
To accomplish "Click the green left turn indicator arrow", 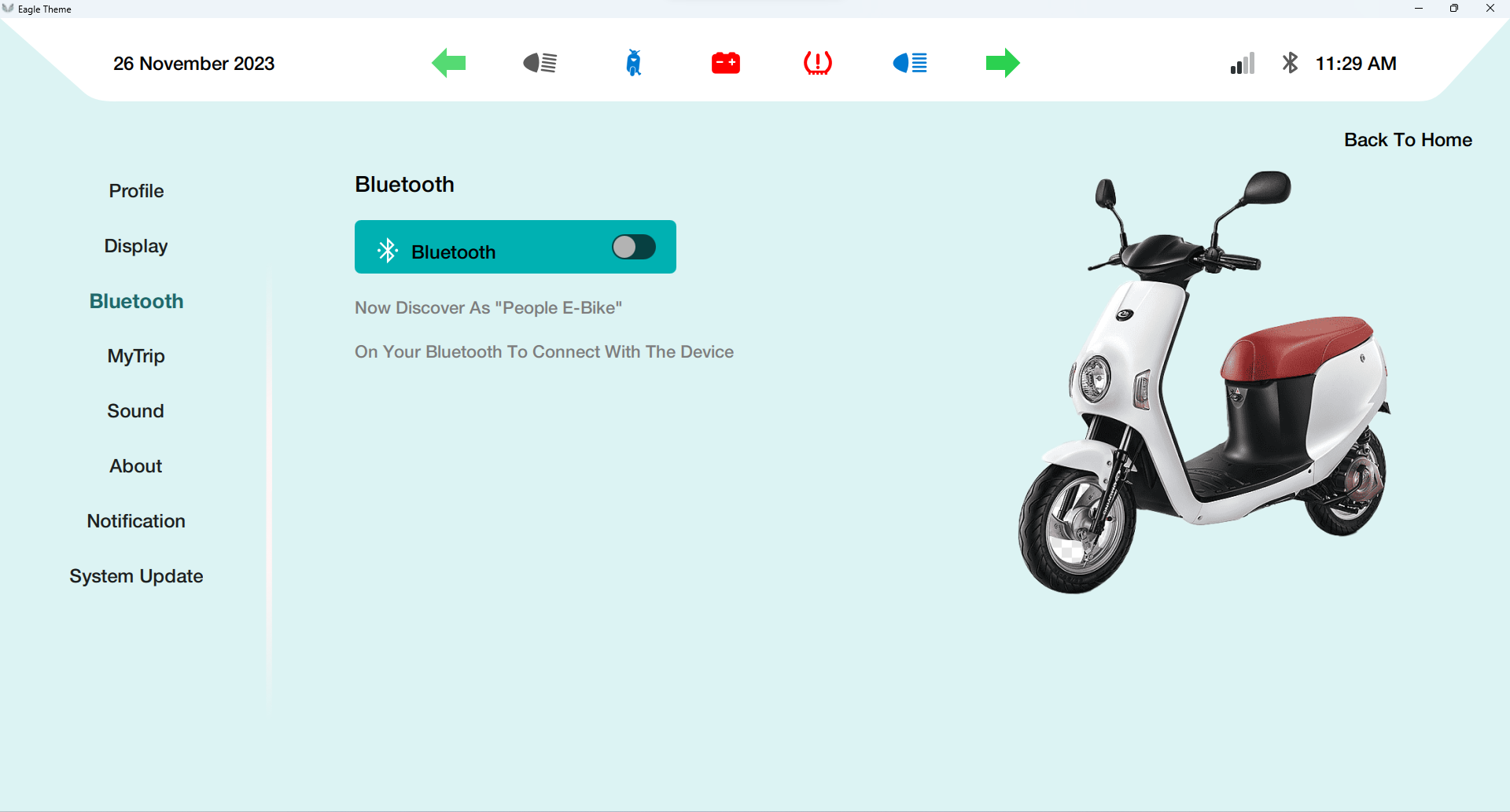I will pos(449,63).
